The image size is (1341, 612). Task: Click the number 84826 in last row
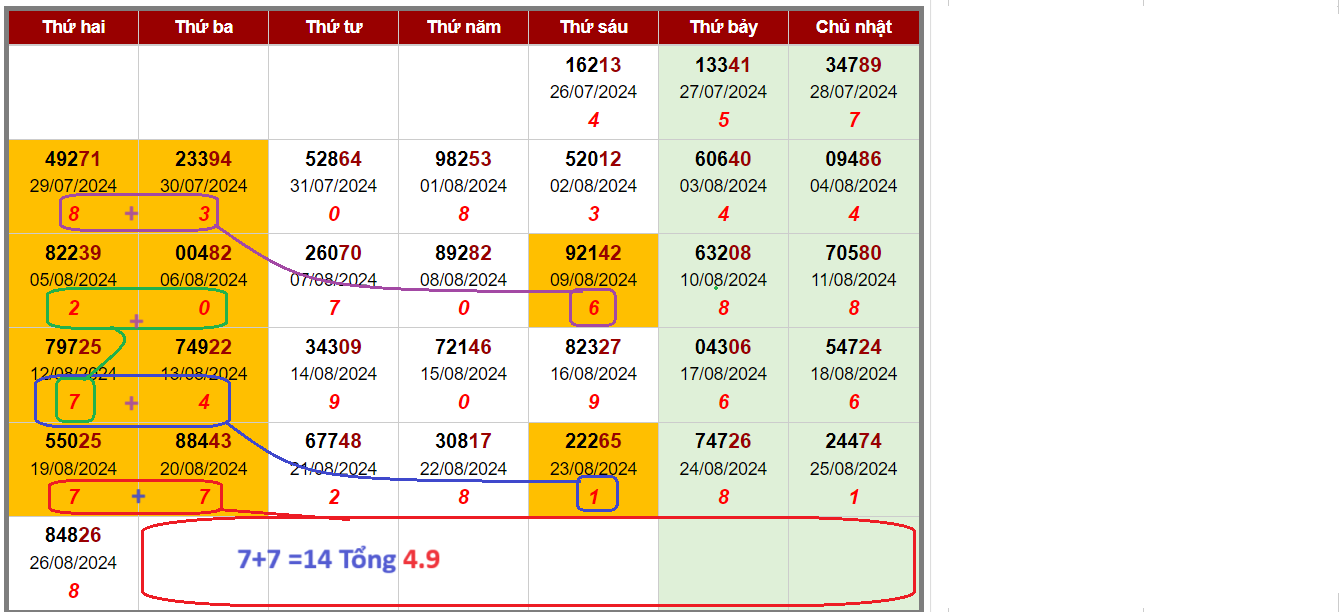(x=73, y=536)
